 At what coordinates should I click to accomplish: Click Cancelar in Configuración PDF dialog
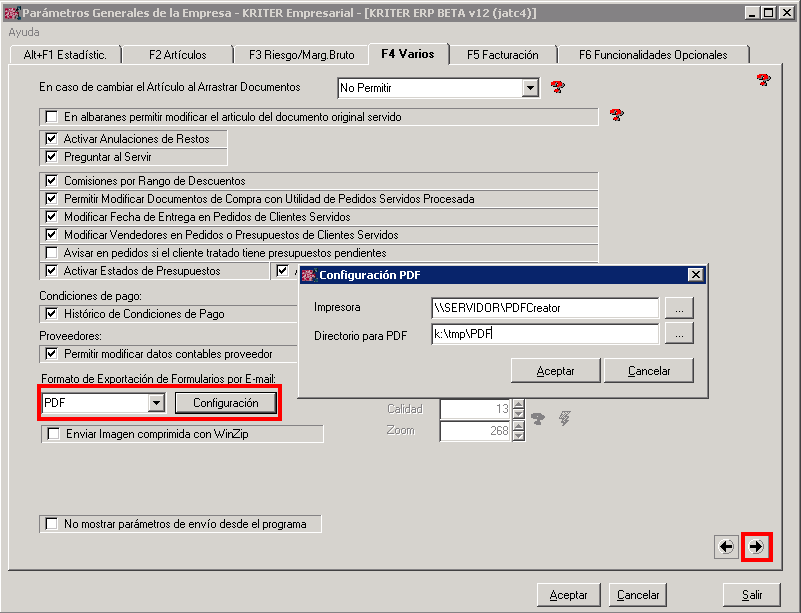649,371
